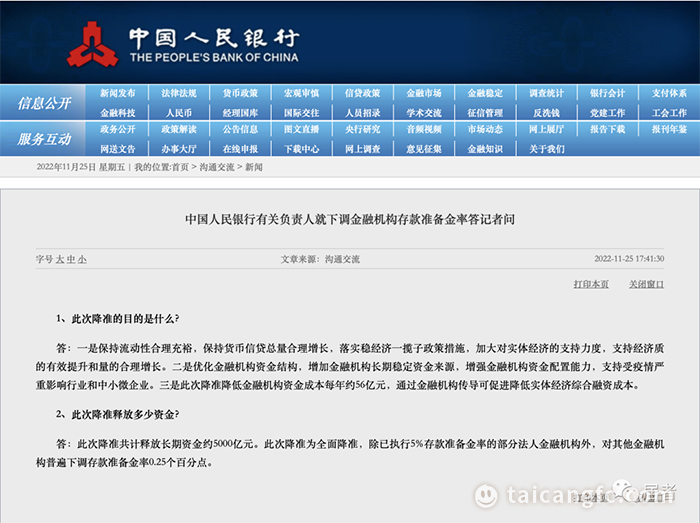Click the question '此次降准释放多少资金?'
The height and width of the screenshot is (523, 700).
click(x=117, y=415)
